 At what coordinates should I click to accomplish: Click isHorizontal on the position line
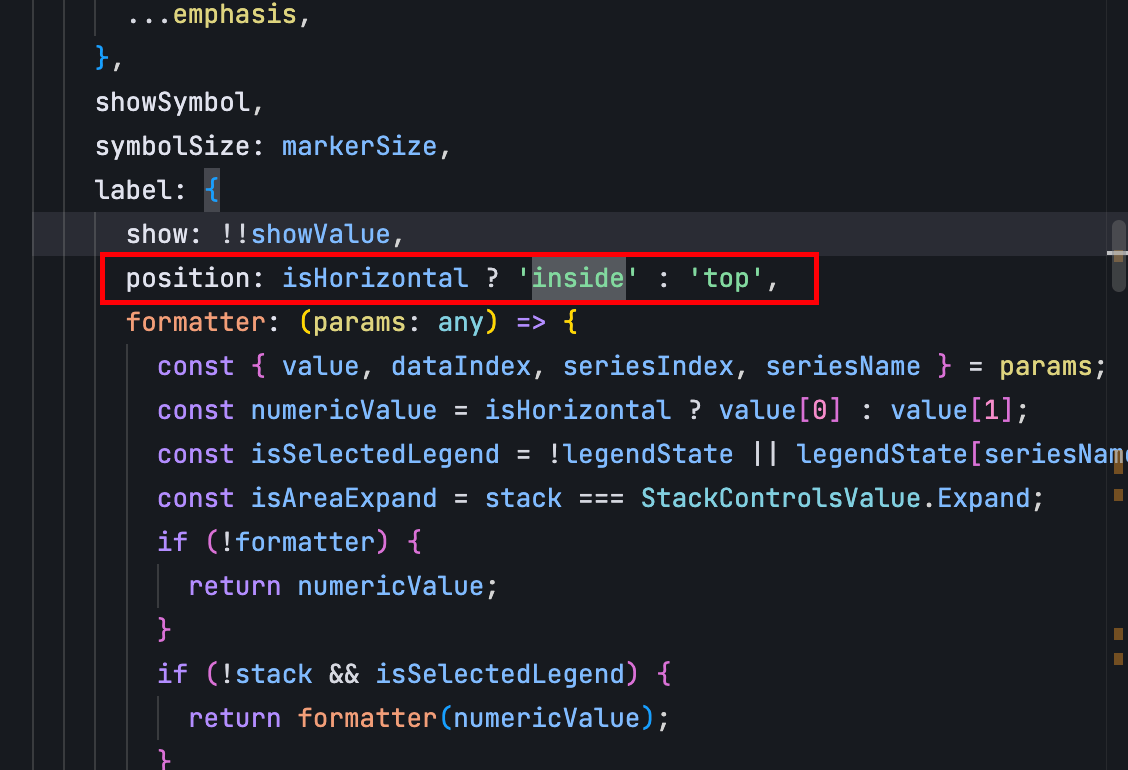click(375, 278)
